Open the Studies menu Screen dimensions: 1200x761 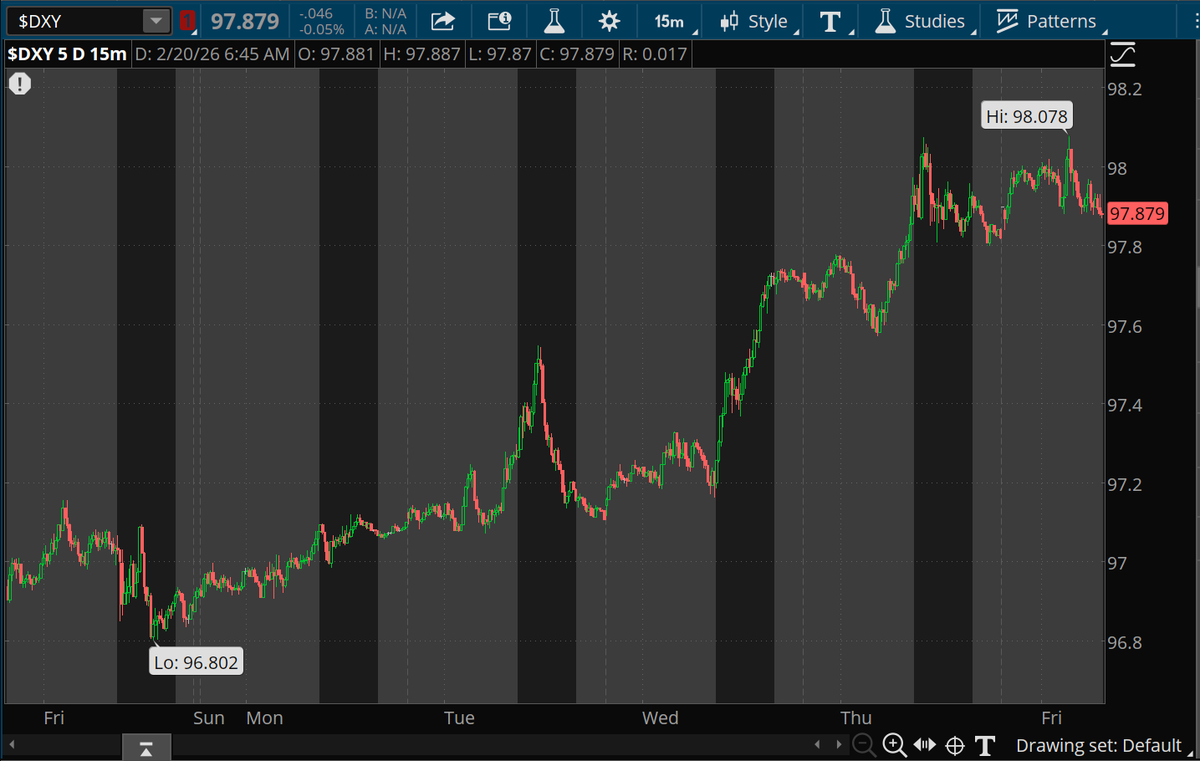tap(920, 20)
